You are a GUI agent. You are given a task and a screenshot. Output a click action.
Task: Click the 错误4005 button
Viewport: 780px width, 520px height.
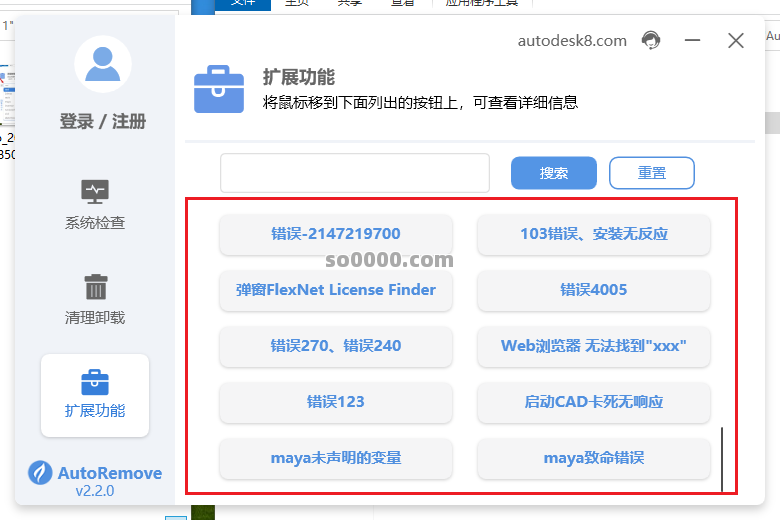(593, 290)
